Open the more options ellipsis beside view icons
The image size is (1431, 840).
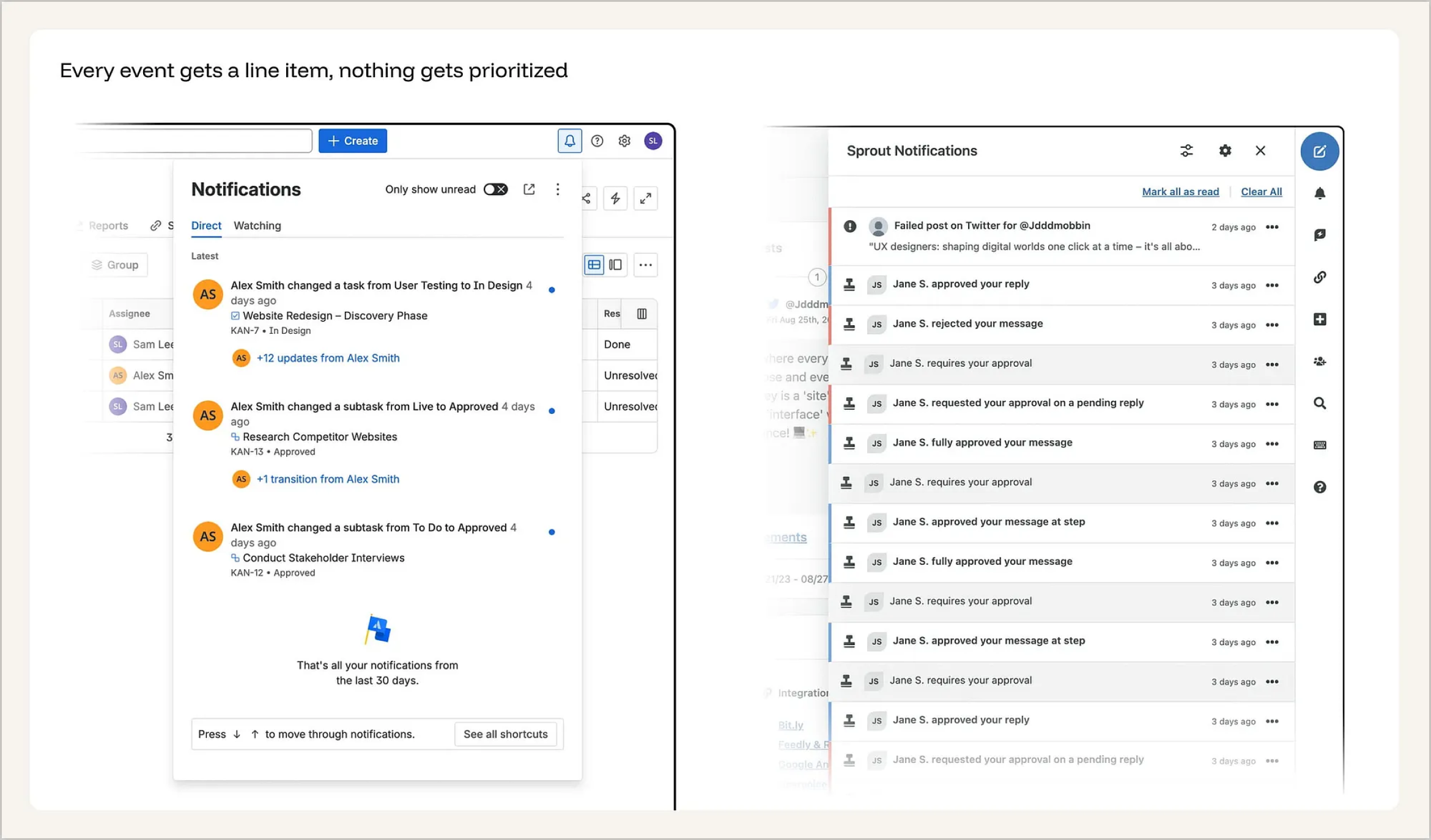click(x=645, y=265)
